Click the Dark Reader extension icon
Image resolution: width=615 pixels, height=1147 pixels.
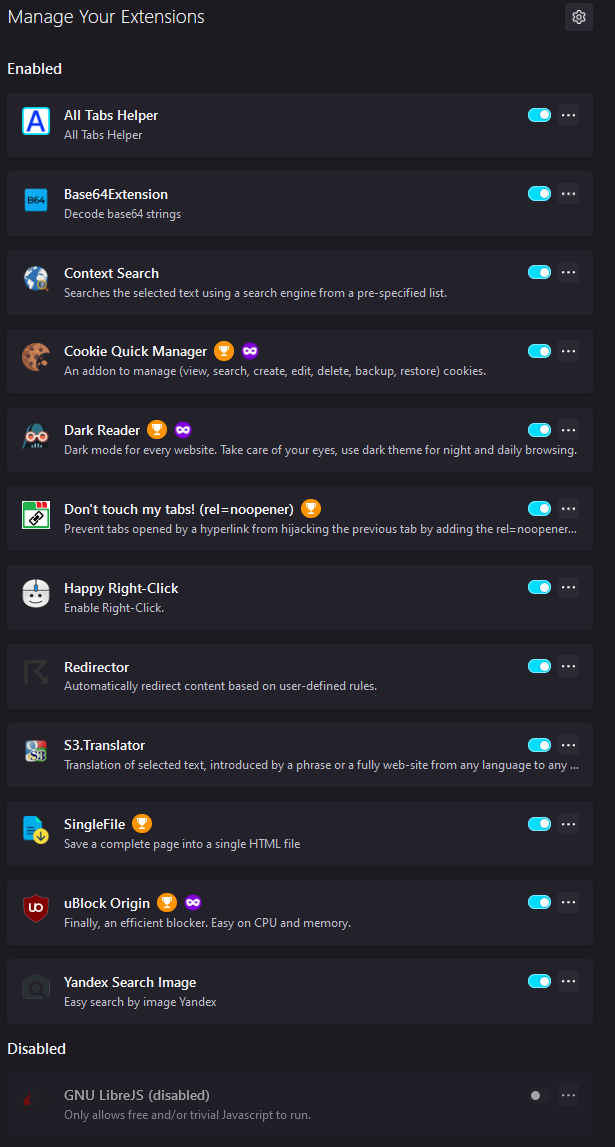36,437
